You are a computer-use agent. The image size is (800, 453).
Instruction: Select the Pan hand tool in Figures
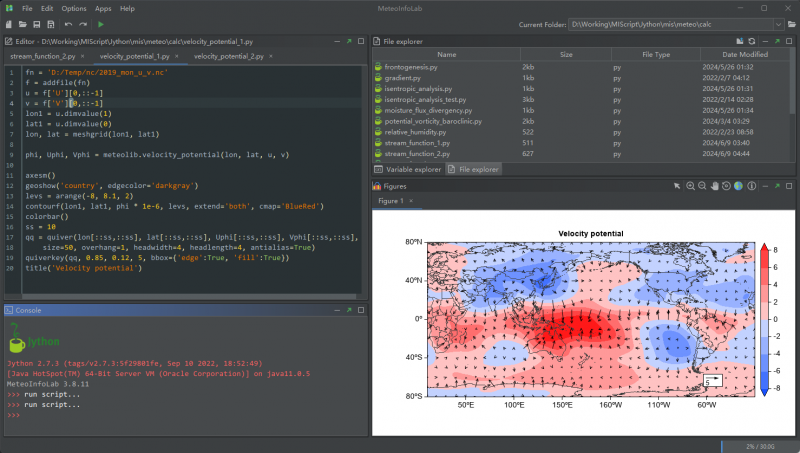(x=715, y=186)
